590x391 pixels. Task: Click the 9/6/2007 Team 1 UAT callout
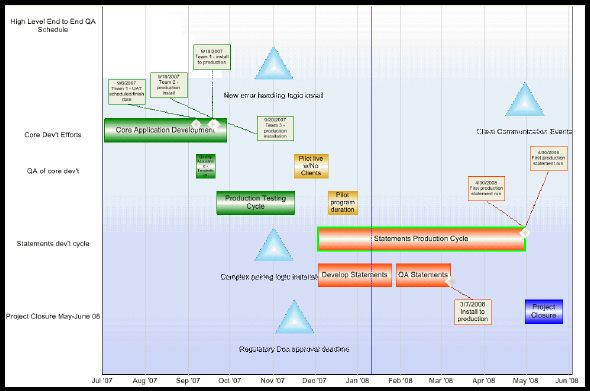[127, 91]
